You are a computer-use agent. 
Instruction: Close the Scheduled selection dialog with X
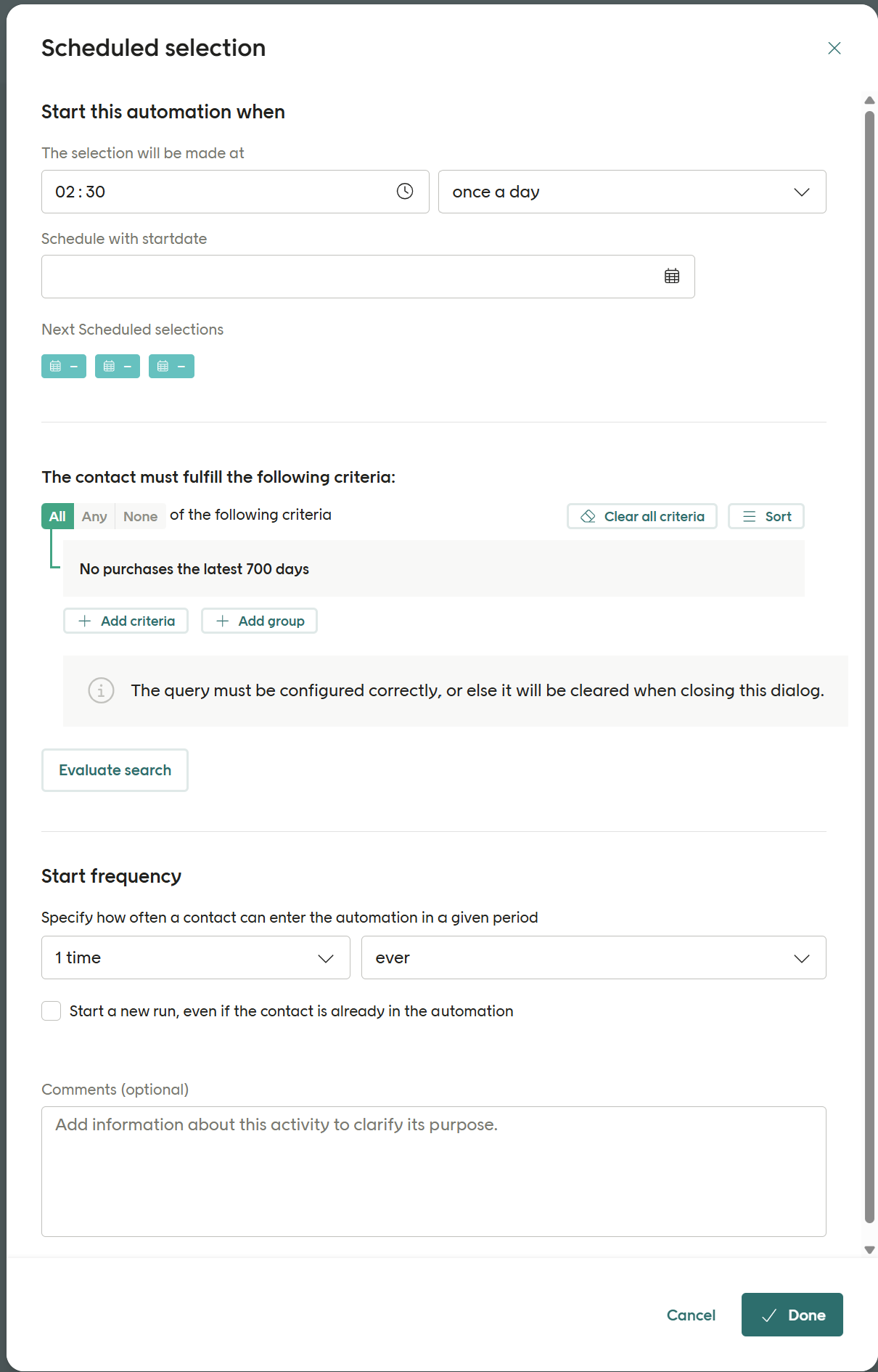tap(834, 49)
